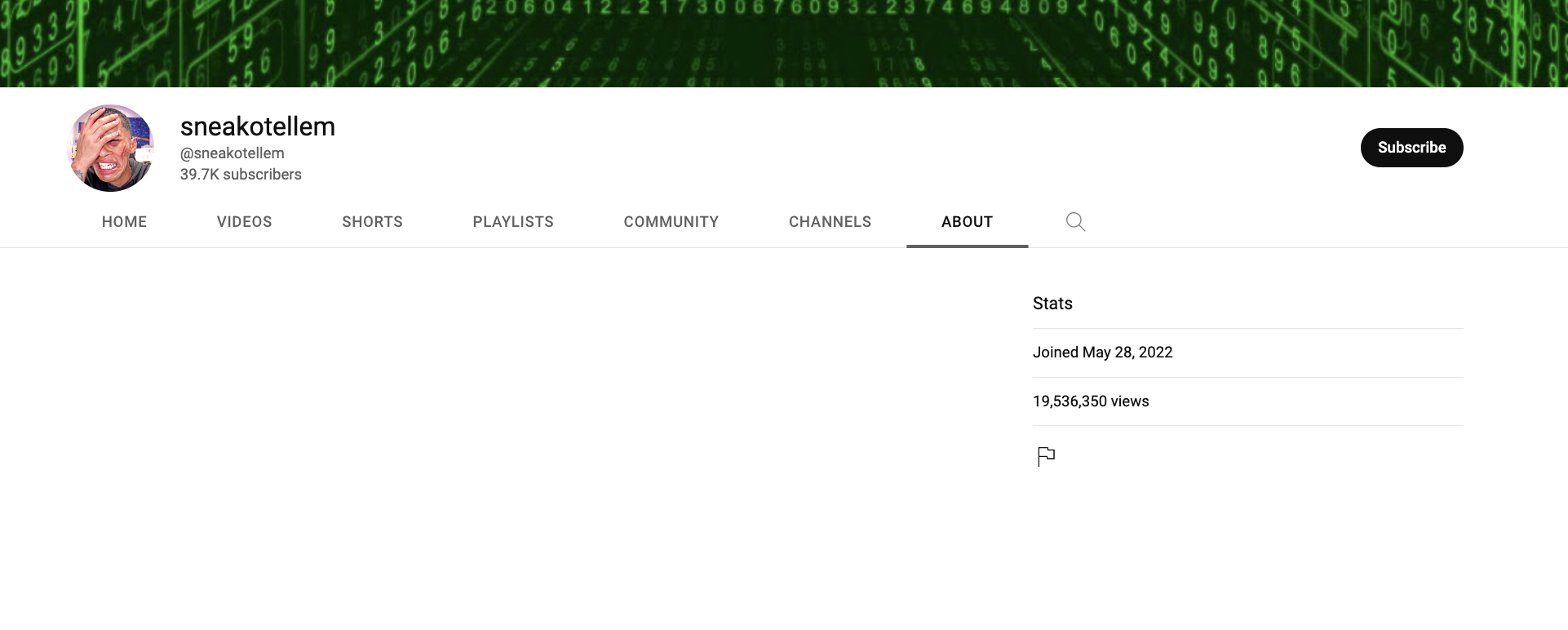Click the 19,536,350 views stat
Image resolution: width=1568 pixels, height=630 pixels.
tap(1090, 402)
